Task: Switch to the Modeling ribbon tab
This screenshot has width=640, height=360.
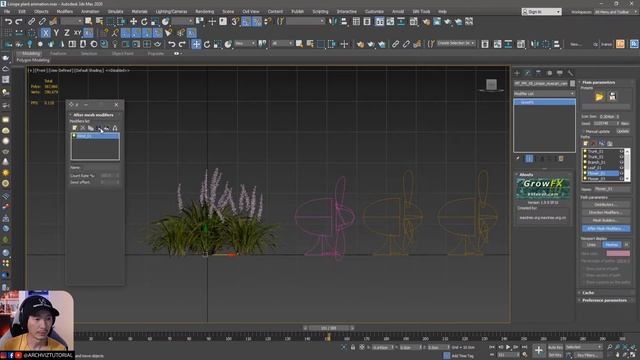Action: coord(30,53)
